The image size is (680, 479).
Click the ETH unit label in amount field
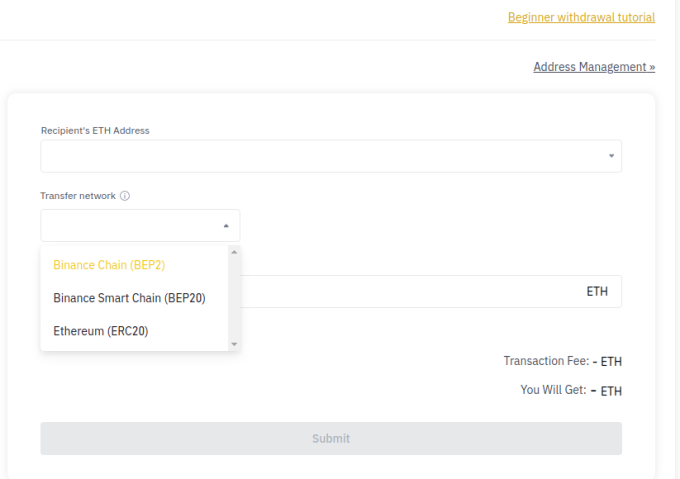pyautogui.click(x=597, y=292)
